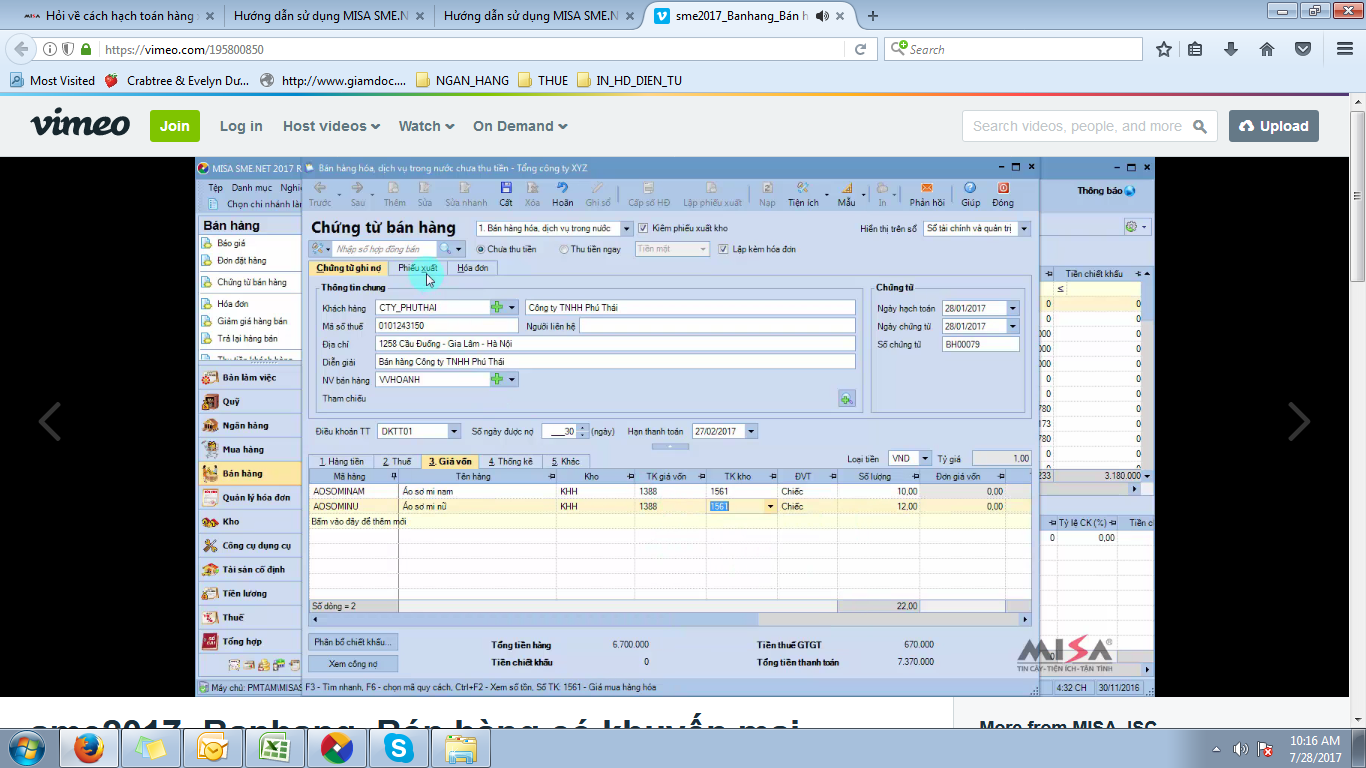Switch to the Hóa đơn tab
Screen dimensions: 1366x768
473,268
